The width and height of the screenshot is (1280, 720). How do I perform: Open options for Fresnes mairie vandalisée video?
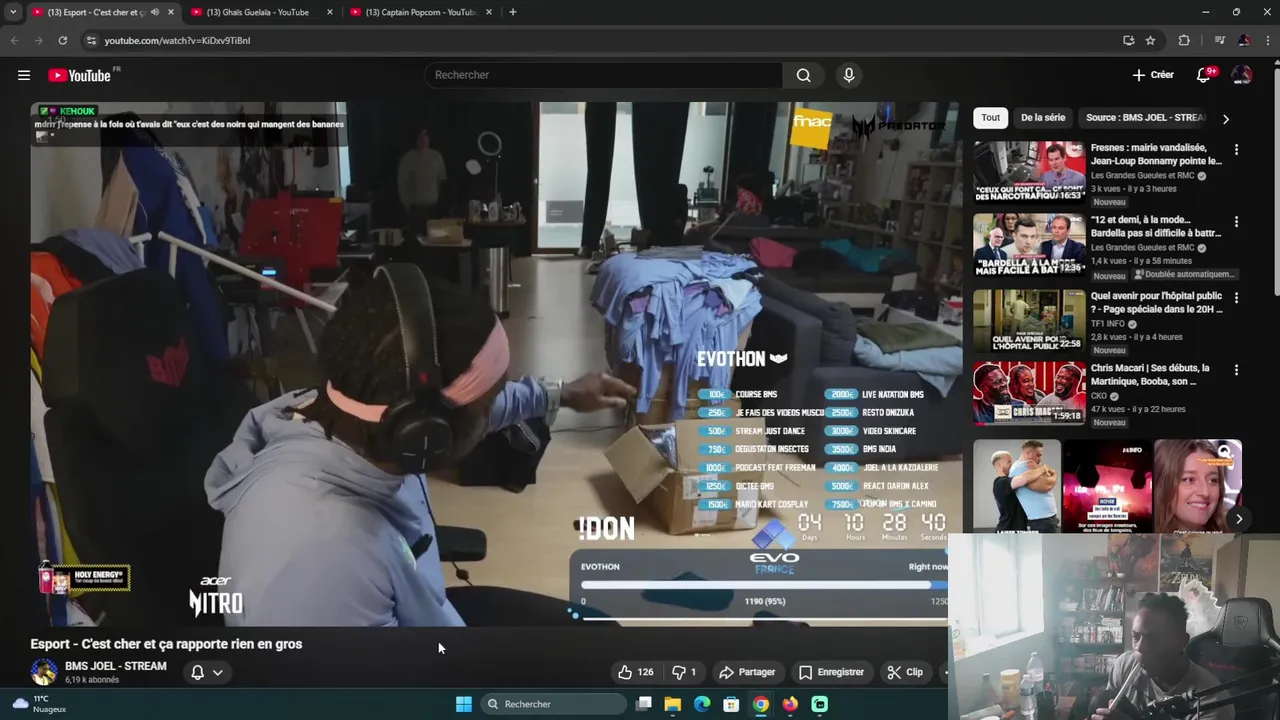click(1236, 149)
